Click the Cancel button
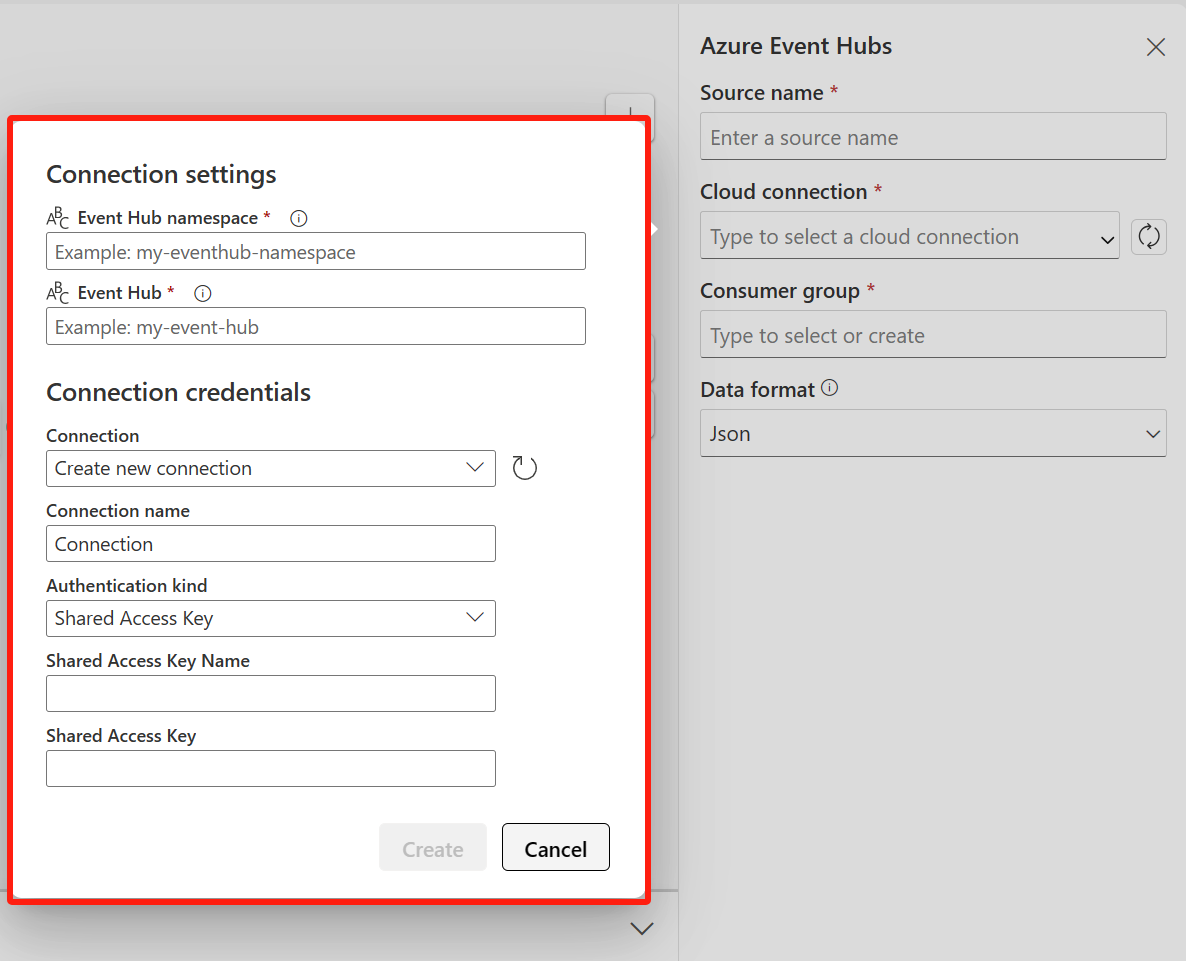Viewport: 1186px width, 961px height. (555, 848)
